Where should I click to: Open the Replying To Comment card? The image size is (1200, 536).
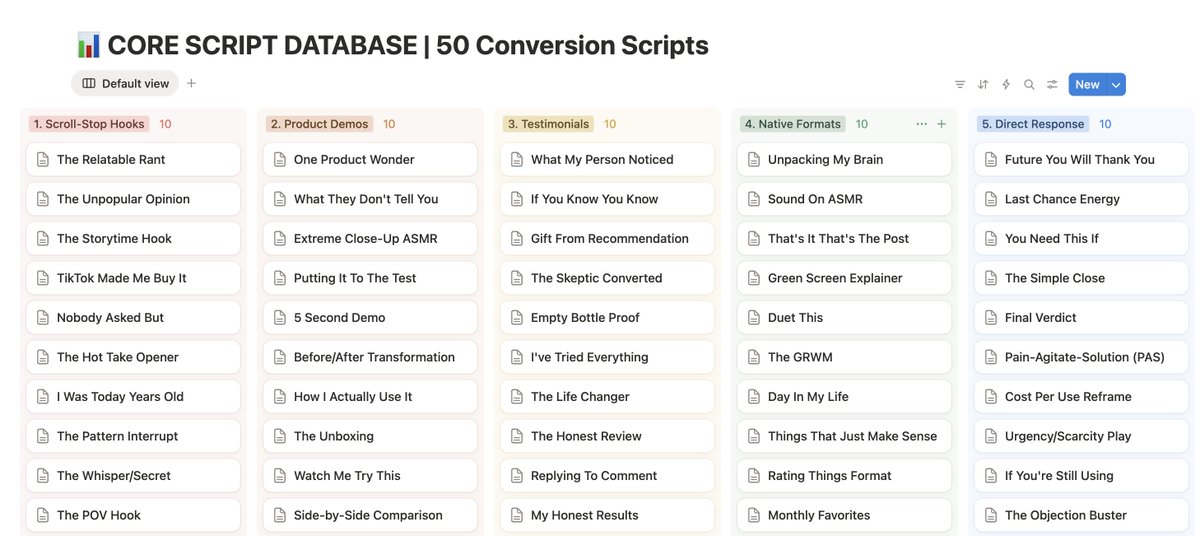(x=607, y=476)
